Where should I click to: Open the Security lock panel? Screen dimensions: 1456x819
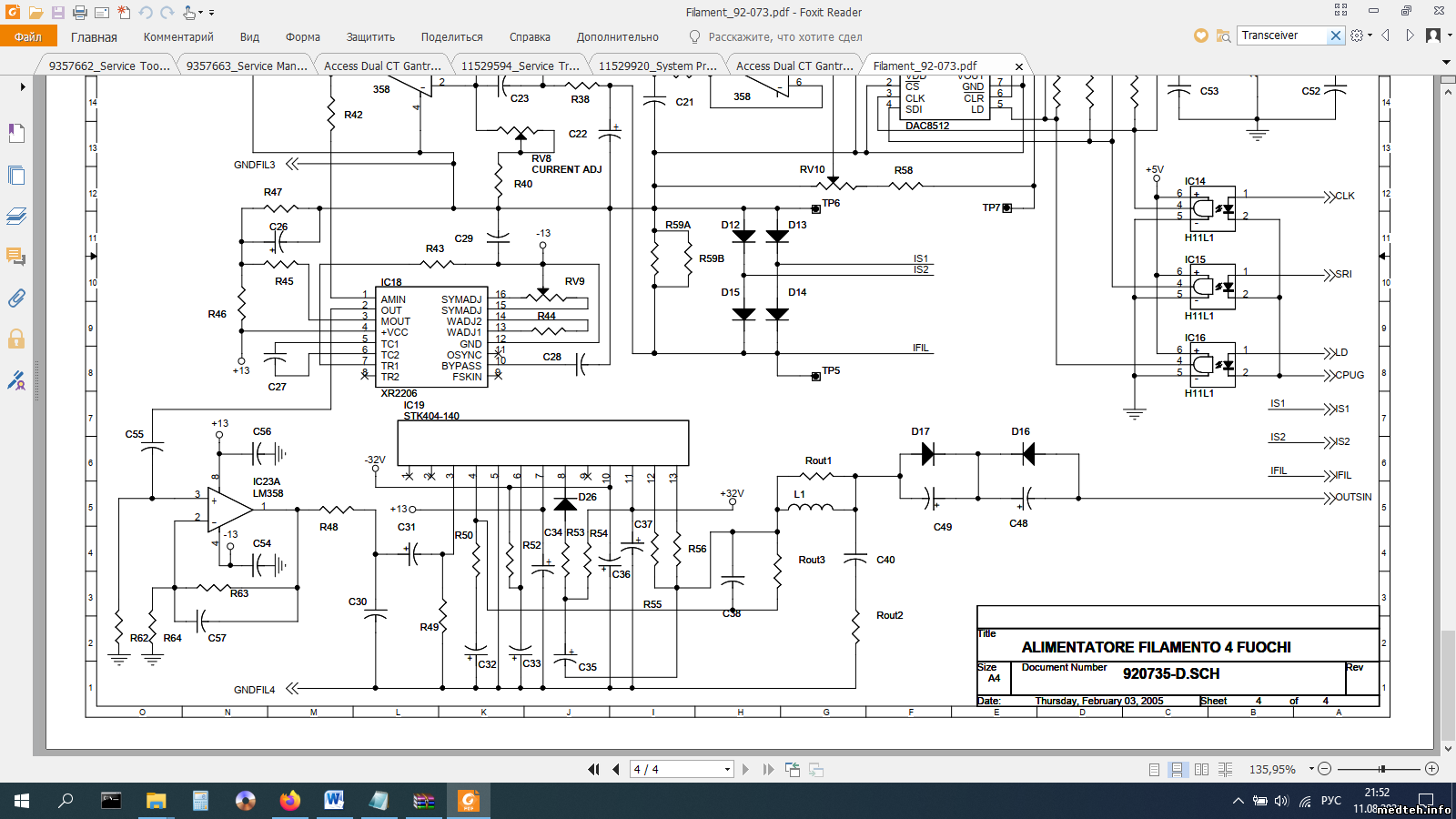16,339
